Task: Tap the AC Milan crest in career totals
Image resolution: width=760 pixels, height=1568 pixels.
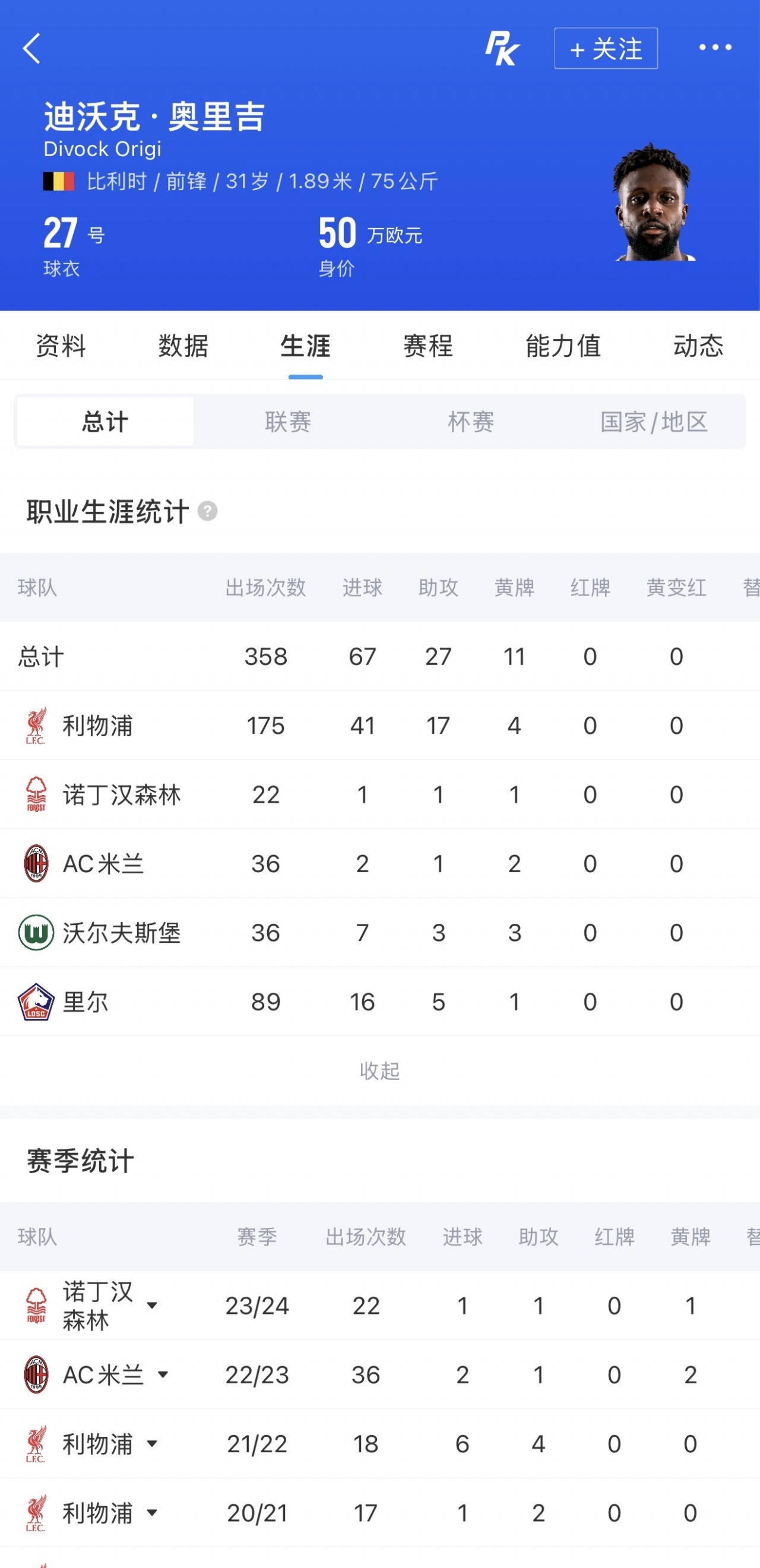Action: point(36,863)
